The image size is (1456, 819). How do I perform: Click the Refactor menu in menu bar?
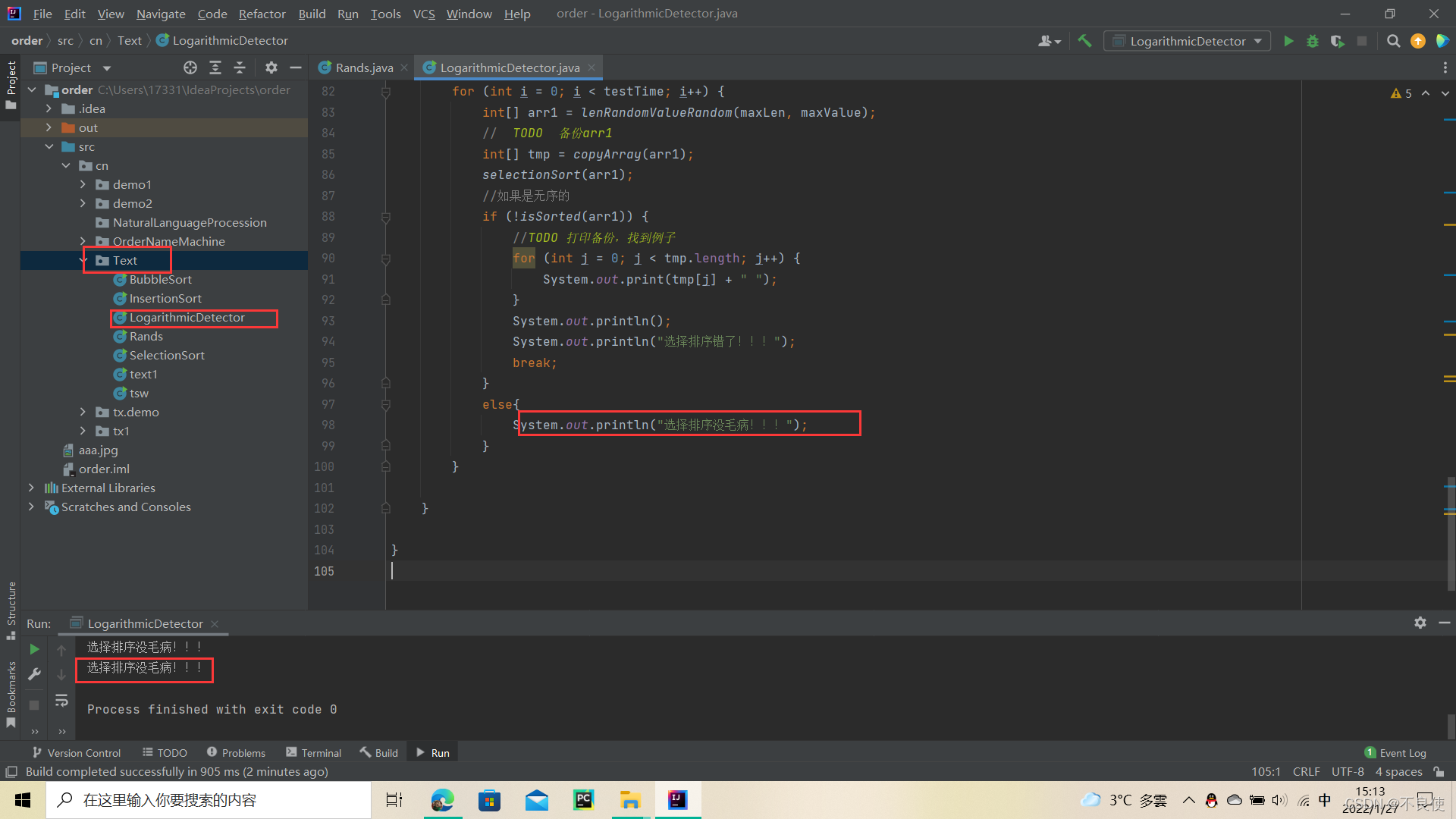coord(261,13)
